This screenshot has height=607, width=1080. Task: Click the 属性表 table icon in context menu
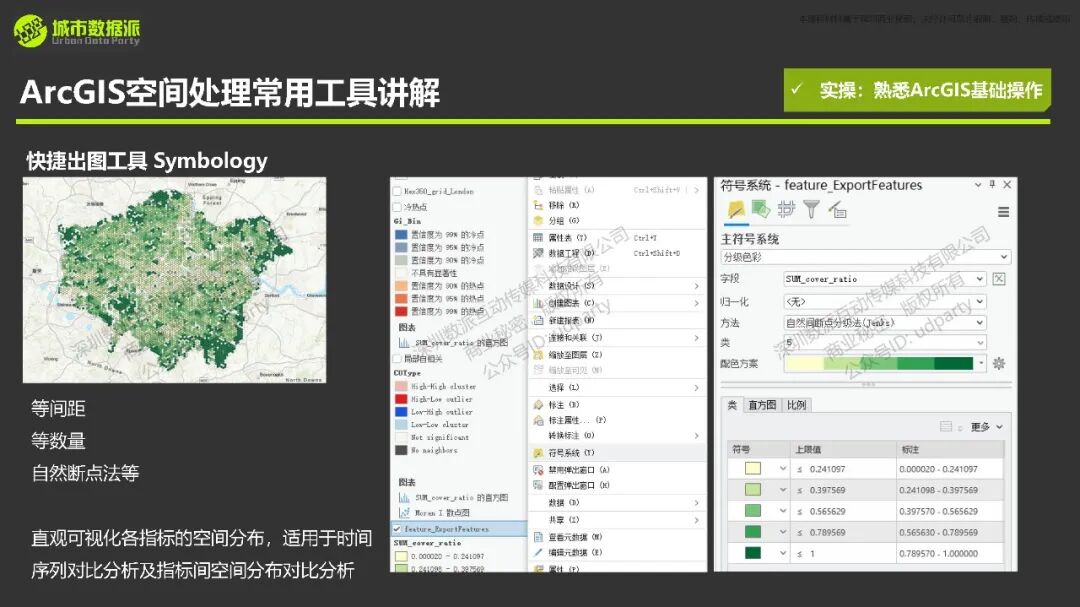click(539, 238)
